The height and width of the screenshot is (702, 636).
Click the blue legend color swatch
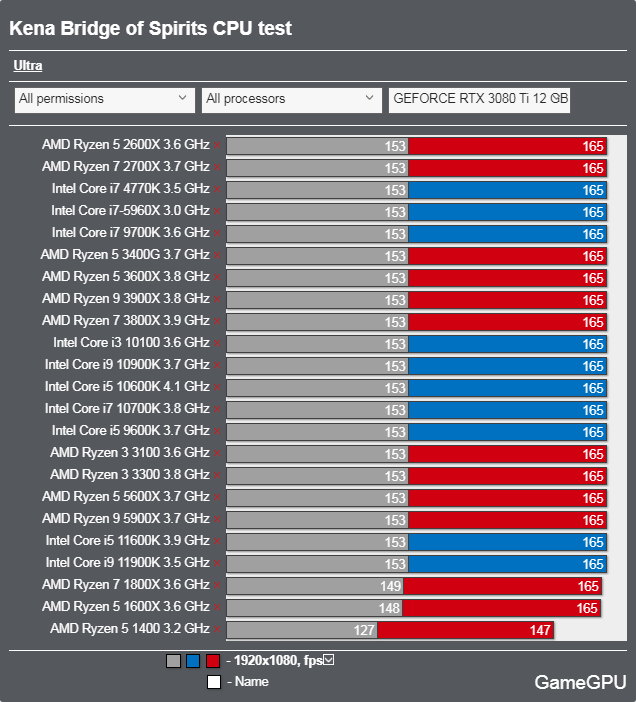pos(193,661)
